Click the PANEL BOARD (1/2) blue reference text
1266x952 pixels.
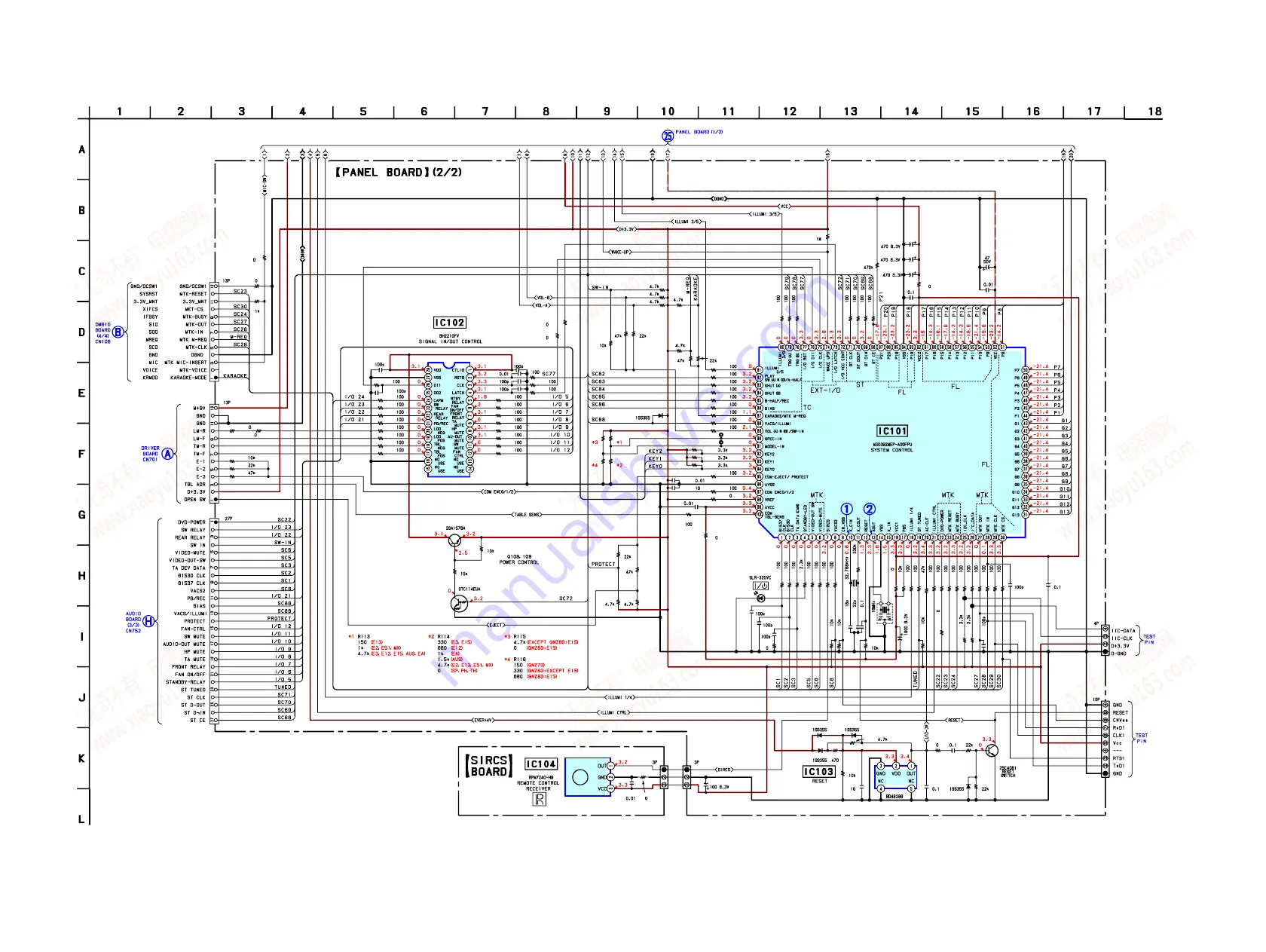(x=699, y=132)
